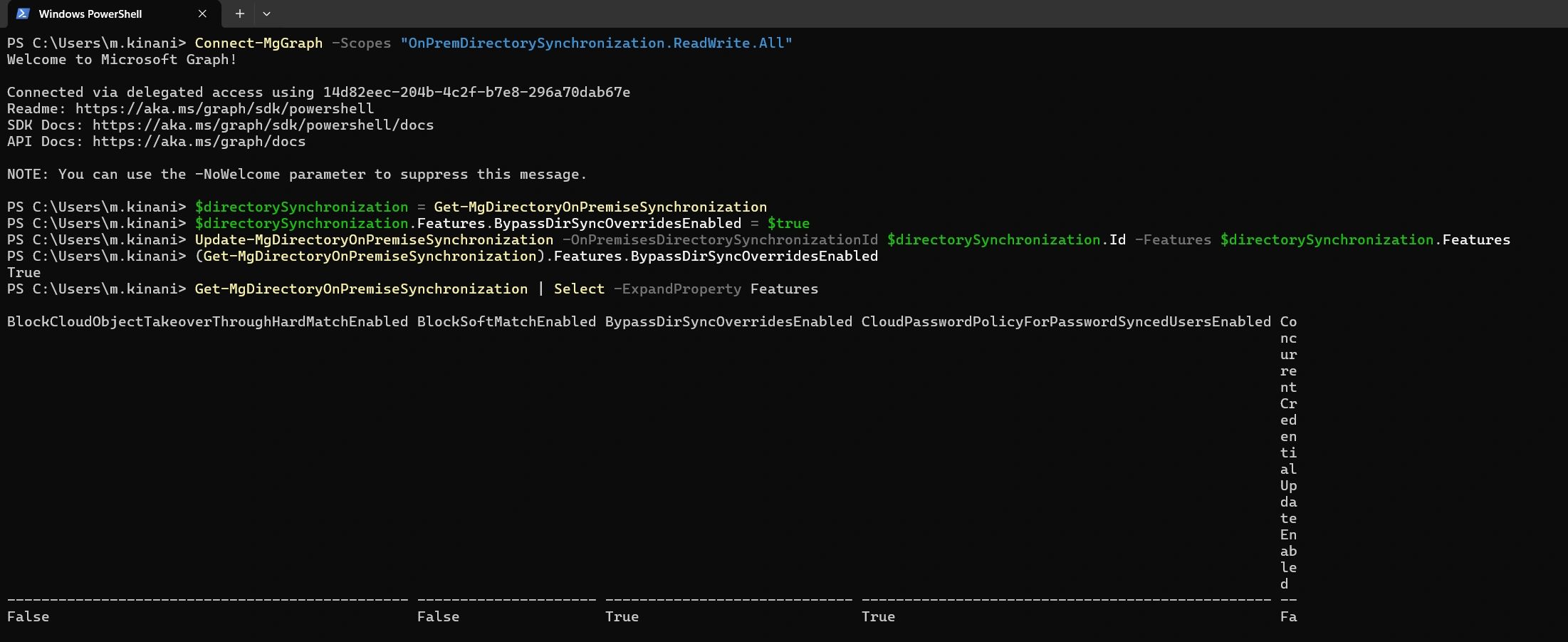Close the Windows PowerShell tab

(x=202, y=14)
